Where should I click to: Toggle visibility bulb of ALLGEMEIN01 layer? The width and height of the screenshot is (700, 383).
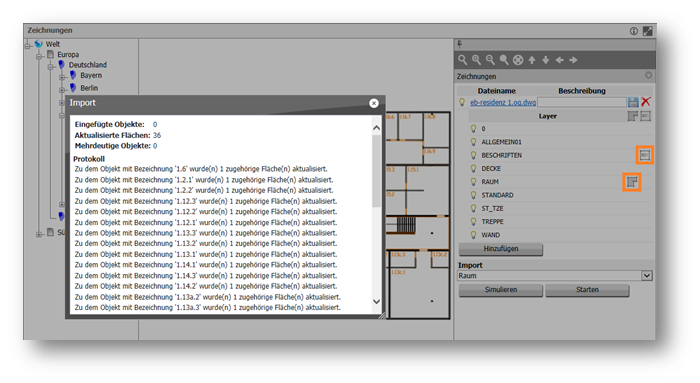(x=473, y=142)
